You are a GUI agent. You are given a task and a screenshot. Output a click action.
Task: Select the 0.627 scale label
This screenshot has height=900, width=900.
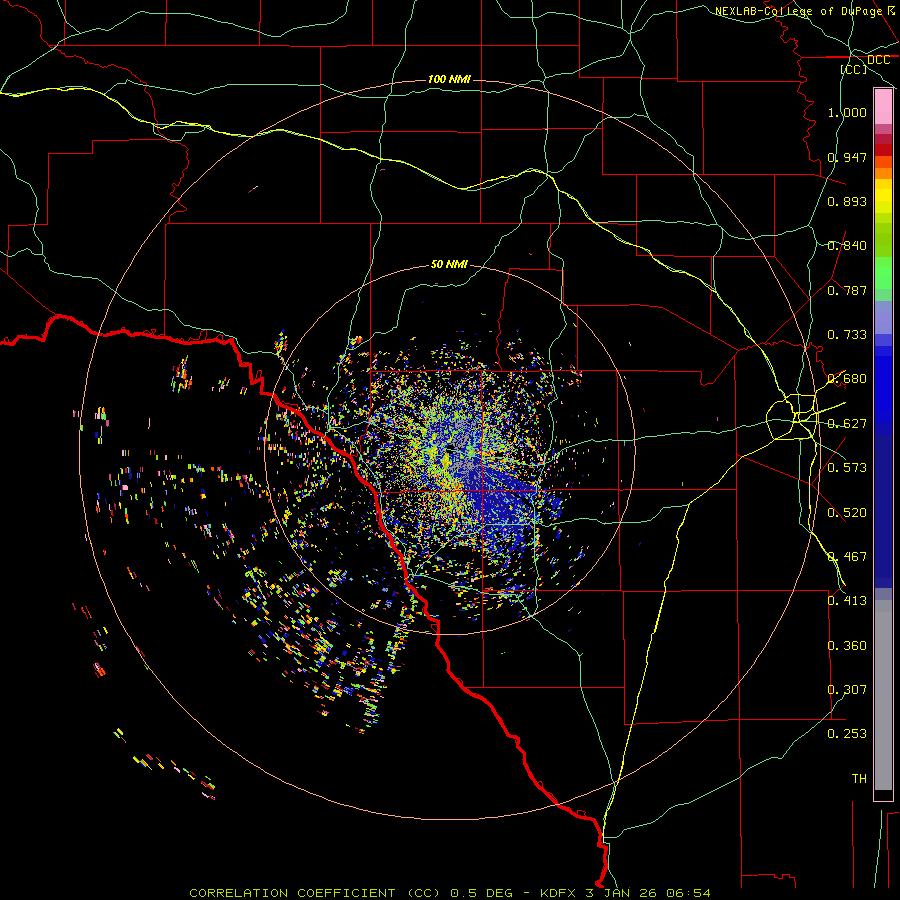click(847, 424)
